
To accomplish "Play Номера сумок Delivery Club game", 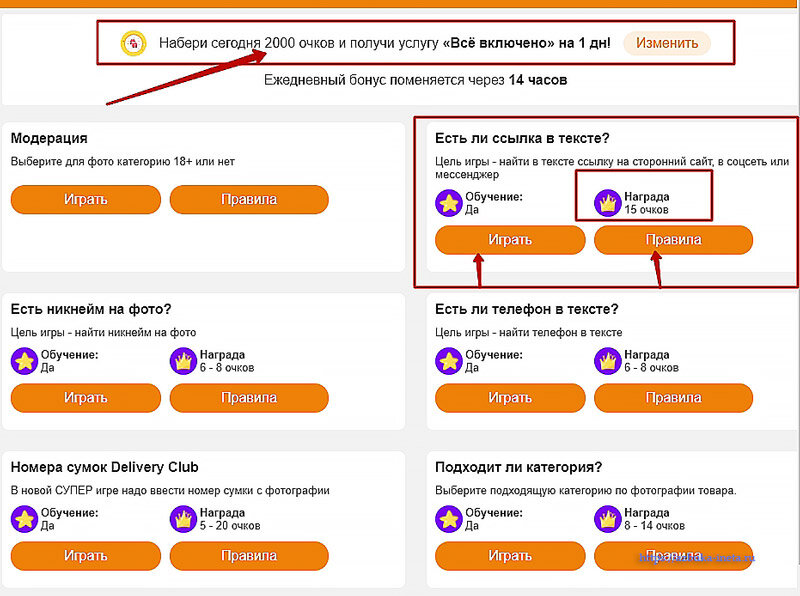I will pos(86,556).
